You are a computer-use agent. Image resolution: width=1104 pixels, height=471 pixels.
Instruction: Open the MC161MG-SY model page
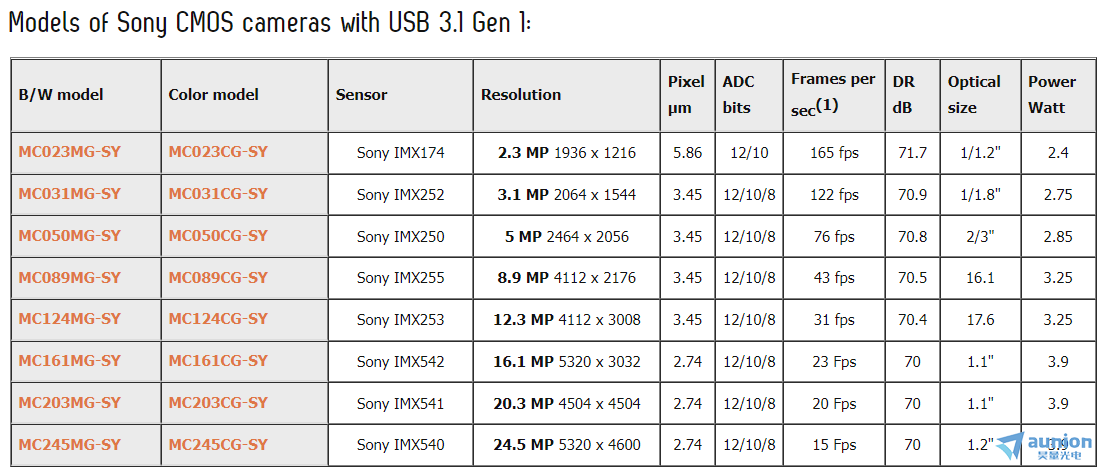click(70, 361)
